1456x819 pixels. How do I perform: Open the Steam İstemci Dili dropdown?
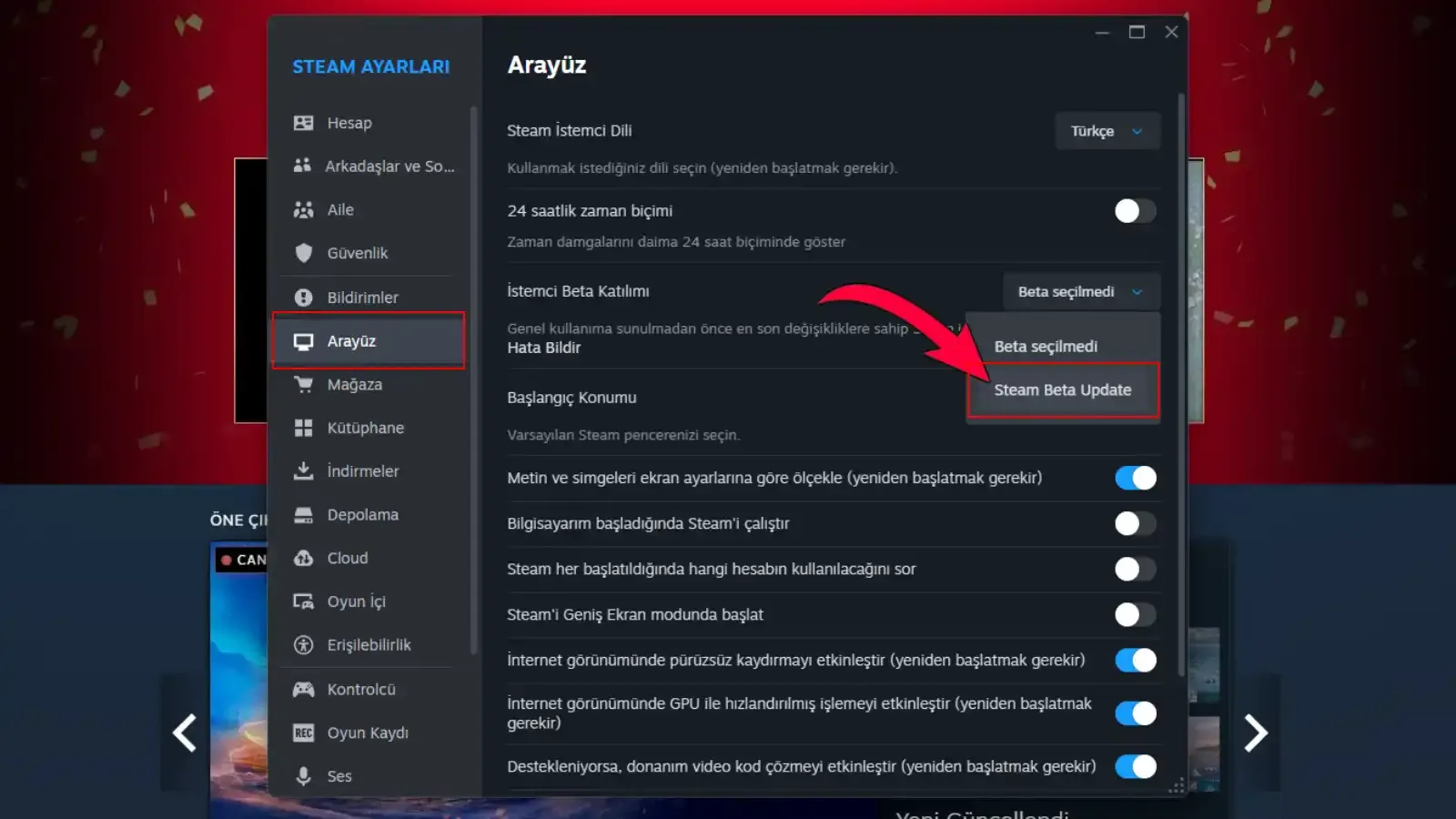(x=1107, y=131)
